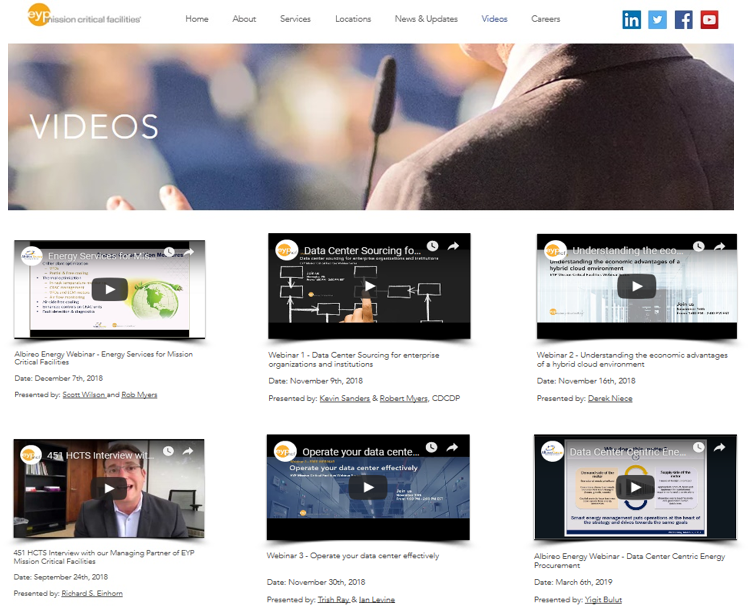The width and height of the screenshot is (756, 616).
Task: Click 'Webinar 3 - Operate your data center effectively' caption
Action: pyautogui.click(x=353, y=555)
